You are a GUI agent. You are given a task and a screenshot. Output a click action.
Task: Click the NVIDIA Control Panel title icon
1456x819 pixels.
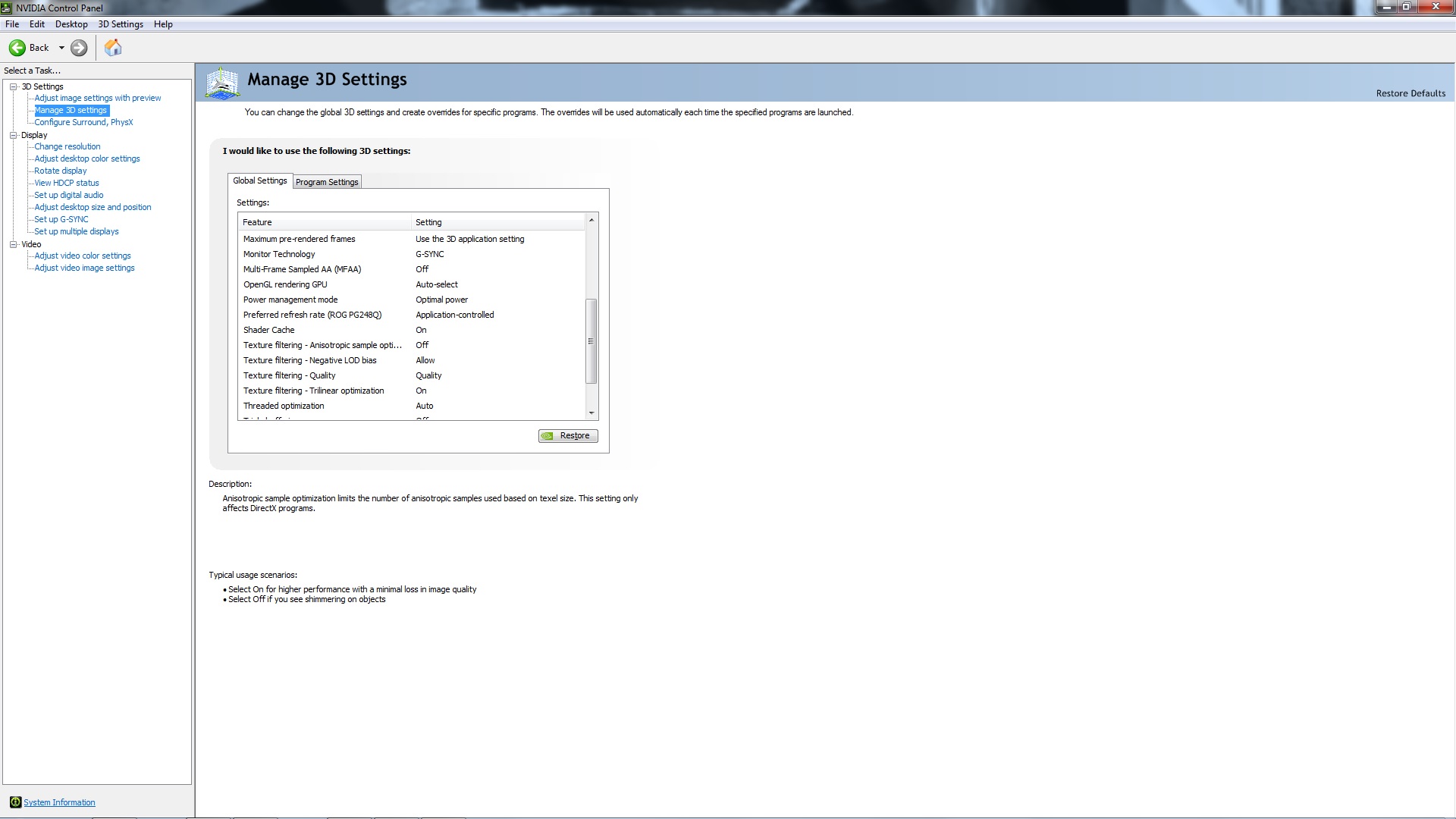click(x=7, y=8)
